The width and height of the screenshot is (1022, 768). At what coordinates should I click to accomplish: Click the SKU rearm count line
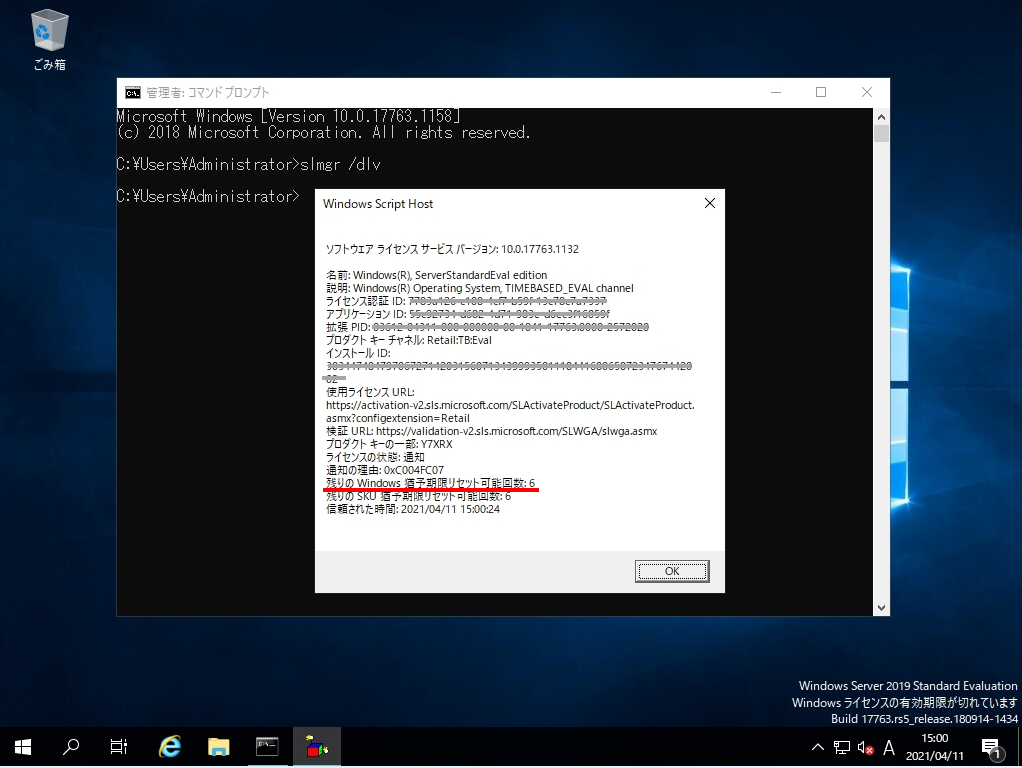pos(418,496)
